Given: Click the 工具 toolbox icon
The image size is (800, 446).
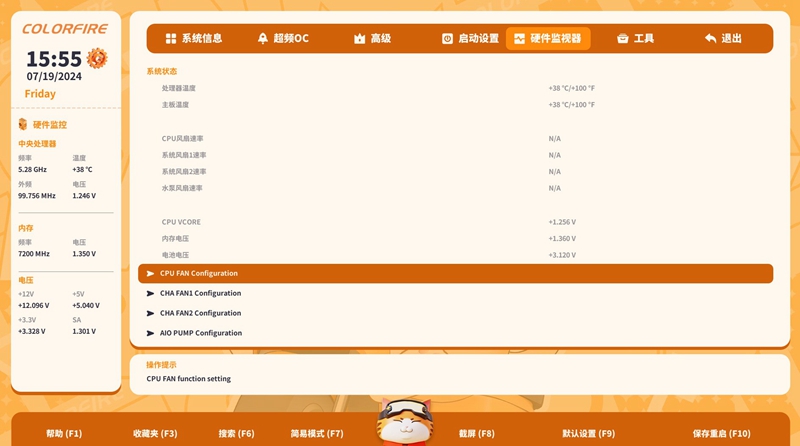Looking at the screenshot, I should pyautogui.click(x=623, y=39).
